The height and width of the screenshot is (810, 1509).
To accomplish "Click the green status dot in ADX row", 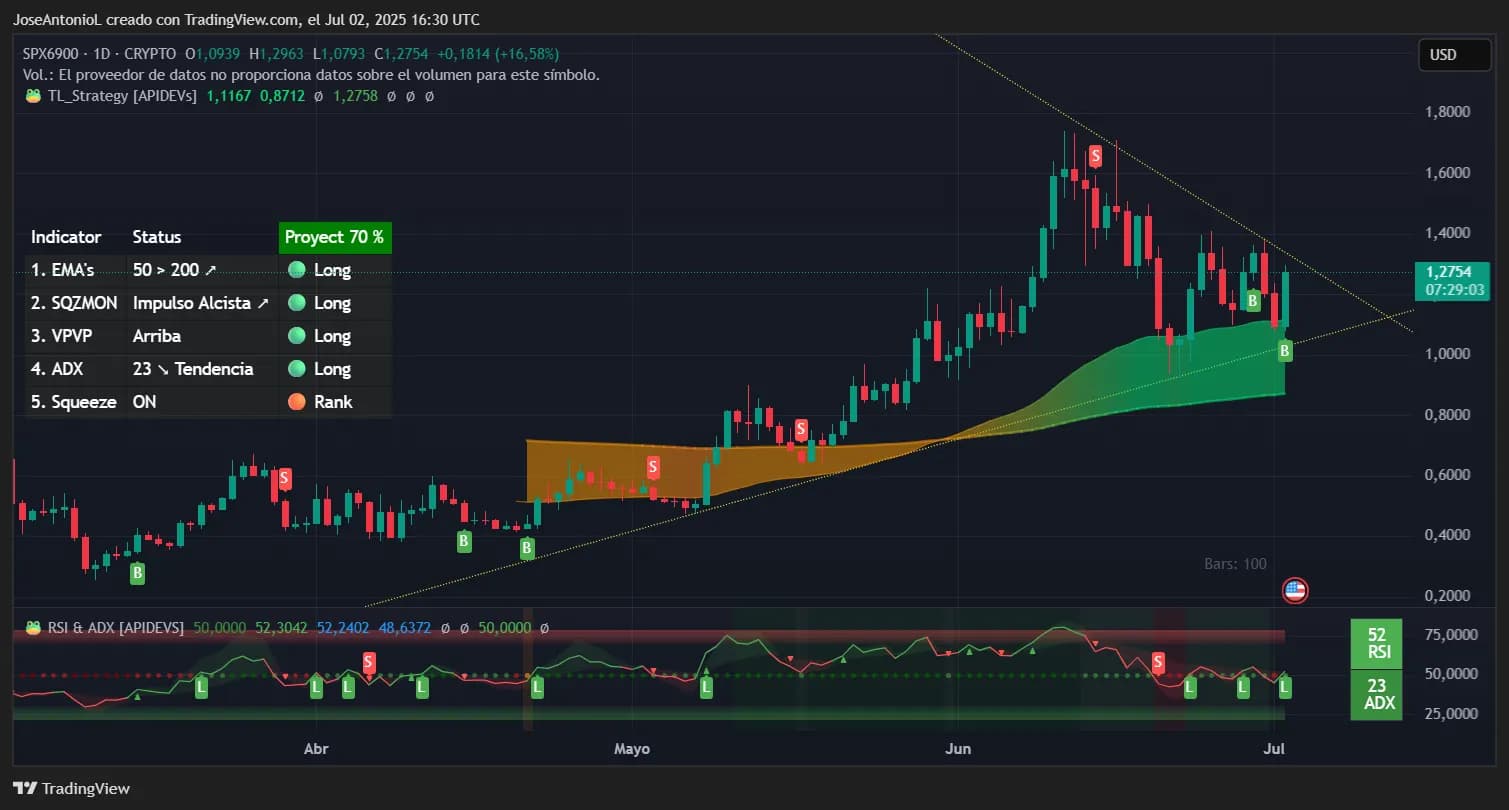I will point(296,369).
